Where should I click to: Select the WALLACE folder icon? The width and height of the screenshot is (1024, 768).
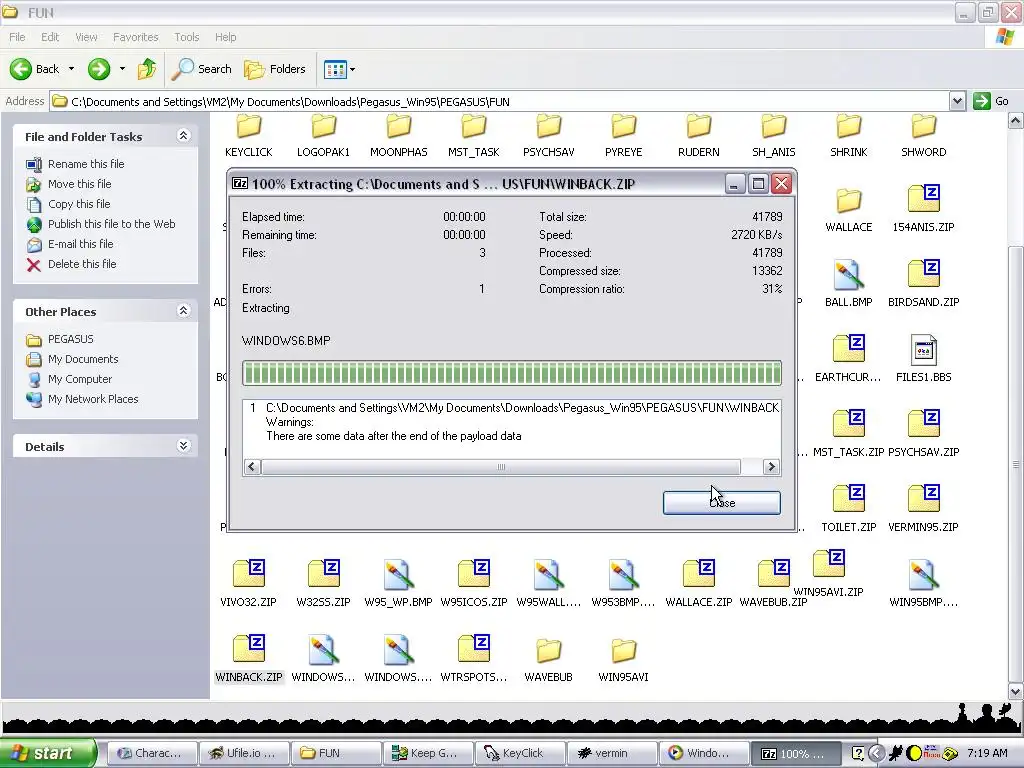tap(848, 201)
